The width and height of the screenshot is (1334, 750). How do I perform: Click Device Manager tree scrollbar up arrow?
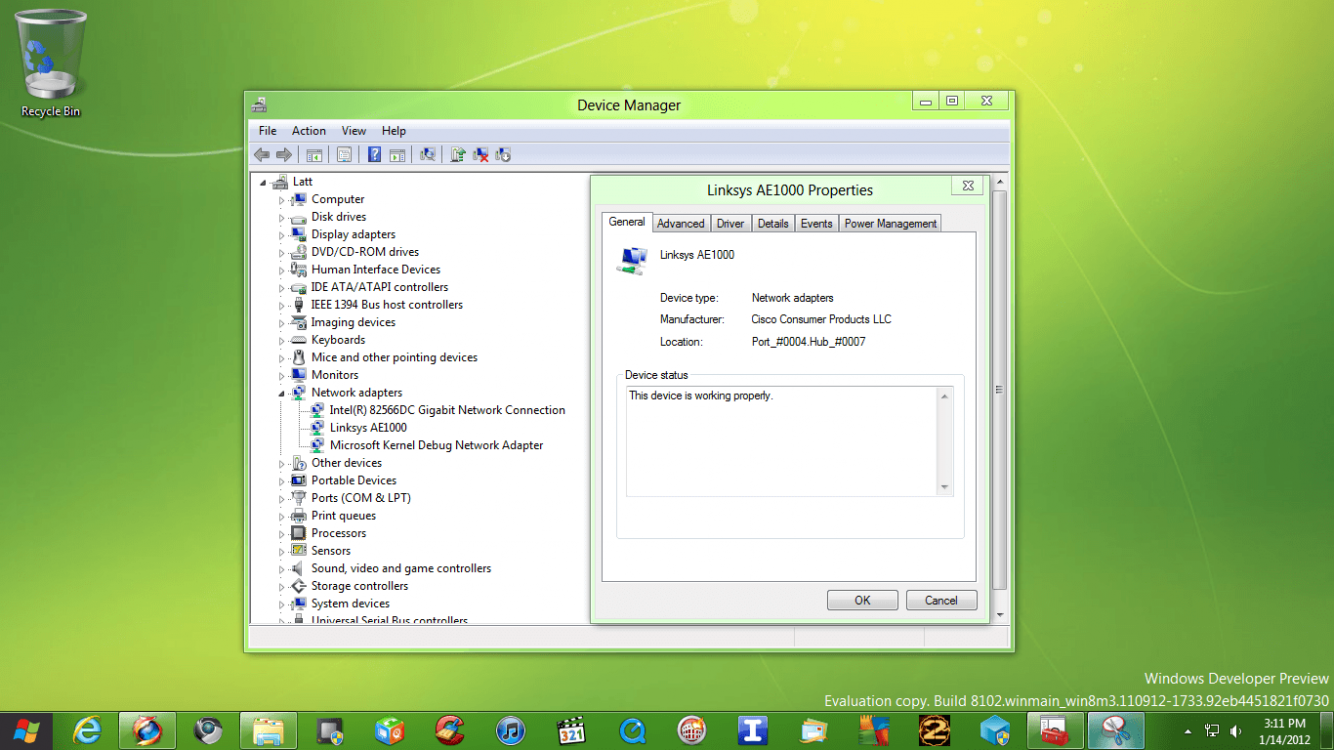click(1000, 181)
